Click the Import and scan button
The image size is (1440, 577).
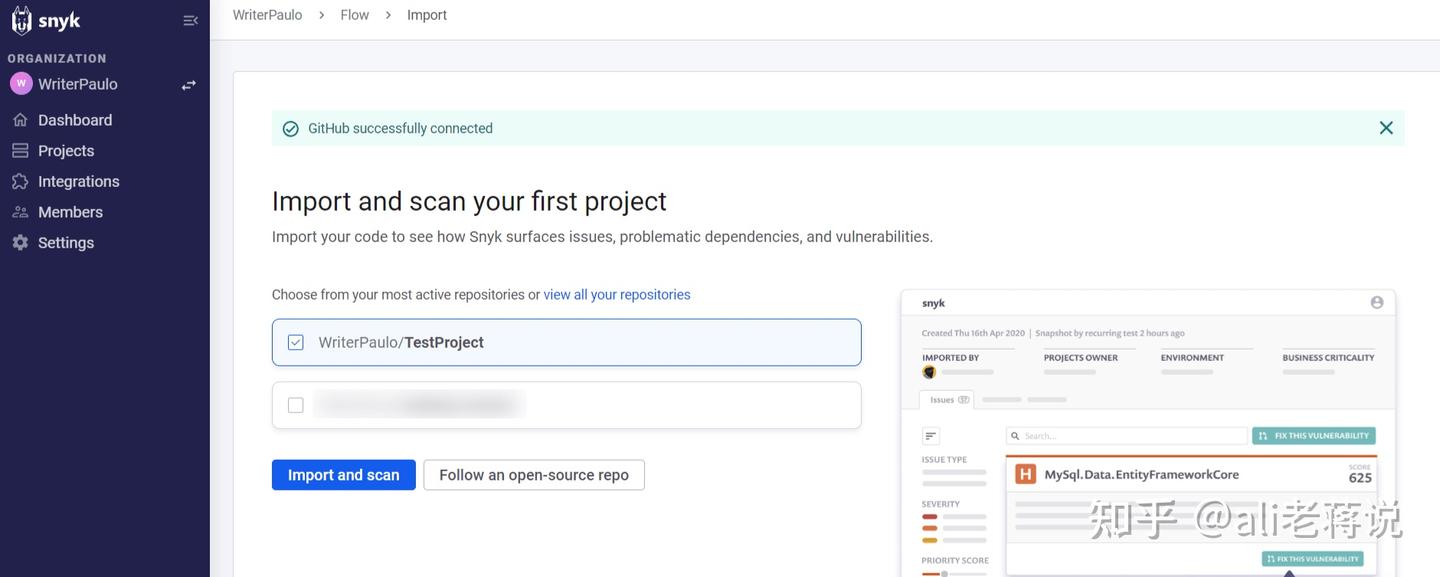(x=343, y=475)
